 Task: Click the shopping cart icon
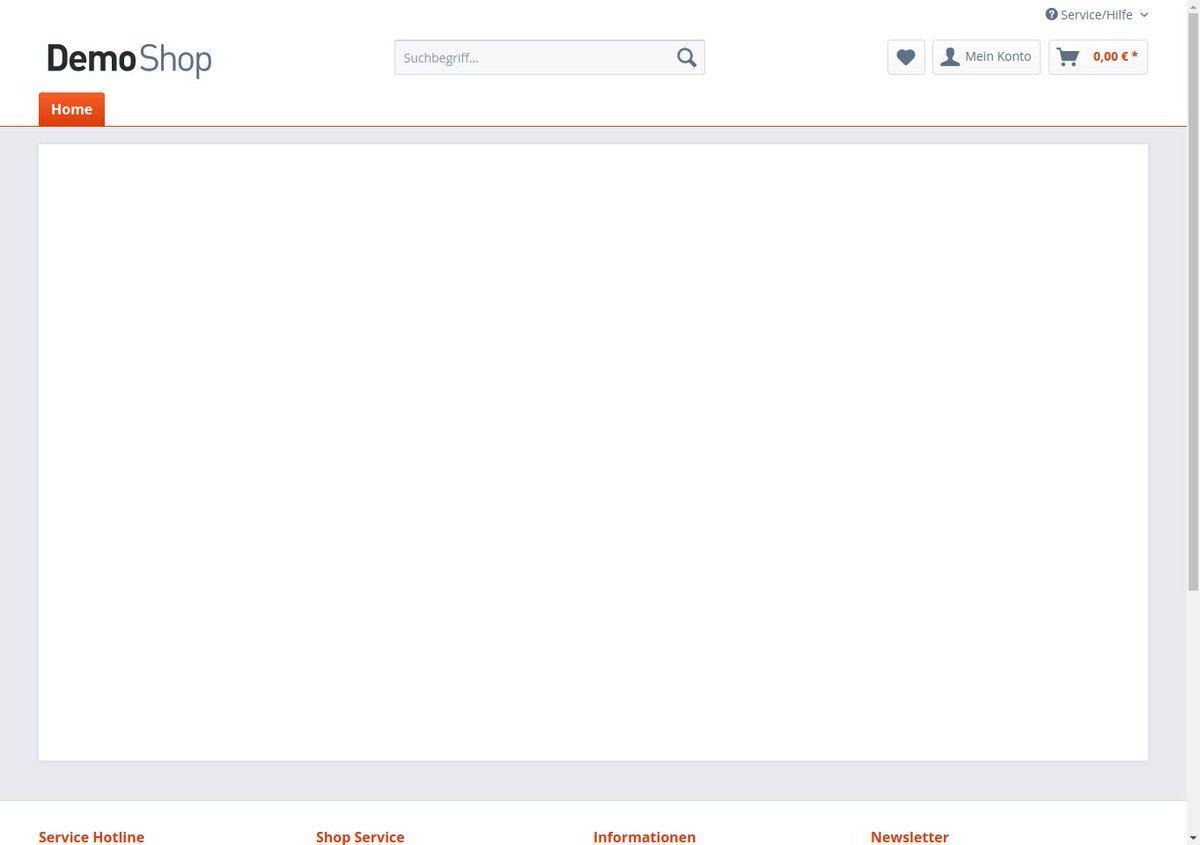[x=1068, y=57]
